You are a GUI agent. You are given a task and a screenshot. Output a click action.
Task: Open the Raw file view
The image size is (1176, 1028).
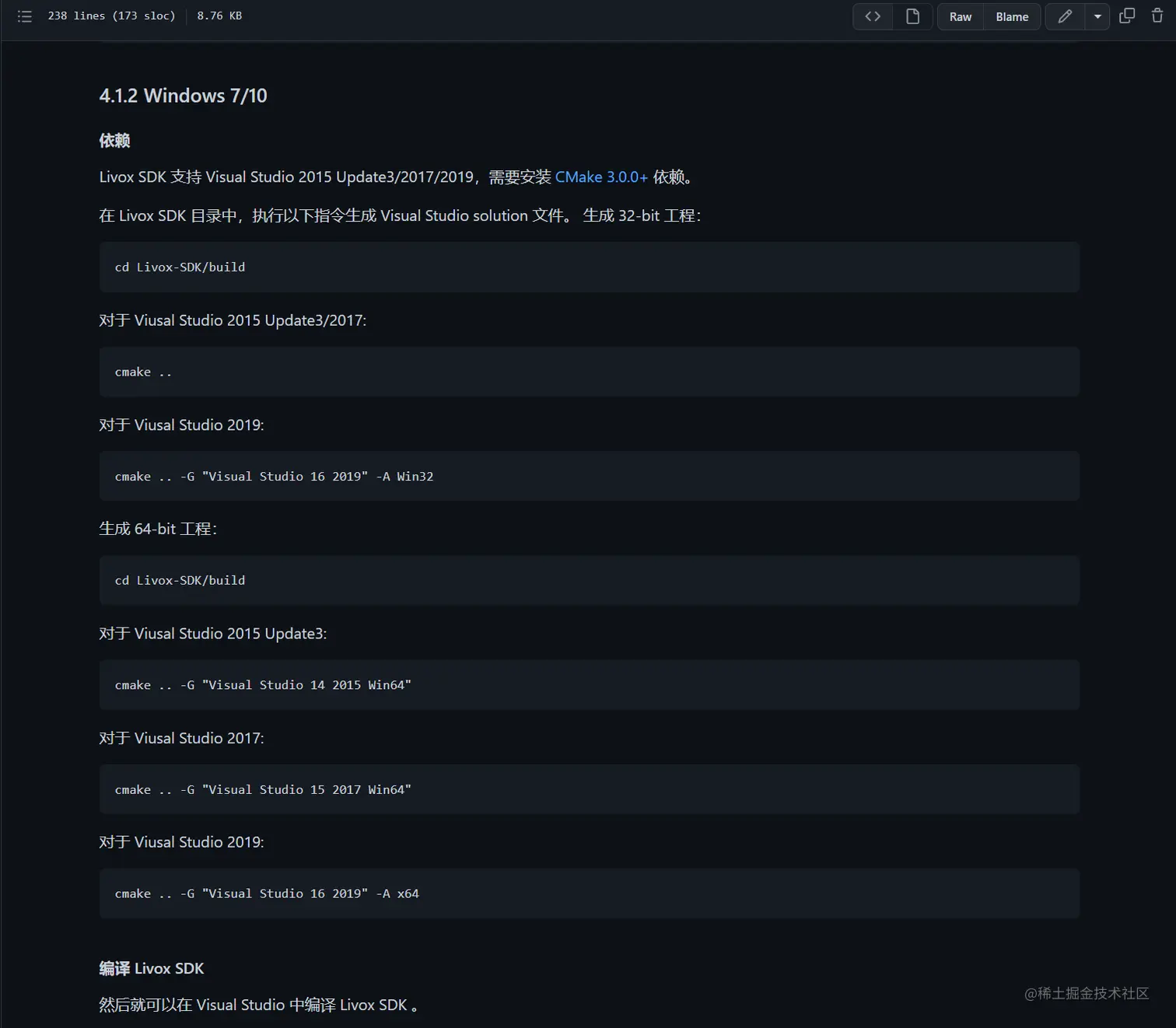point(961,16)
